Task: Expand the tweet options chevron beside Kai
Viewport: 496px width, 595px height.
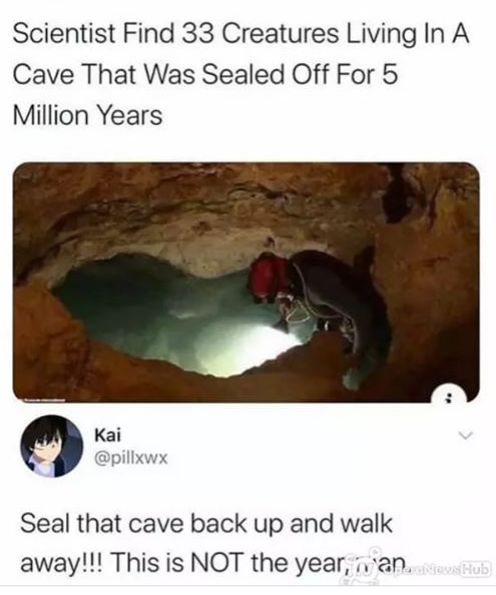Action: coord(465,436)
